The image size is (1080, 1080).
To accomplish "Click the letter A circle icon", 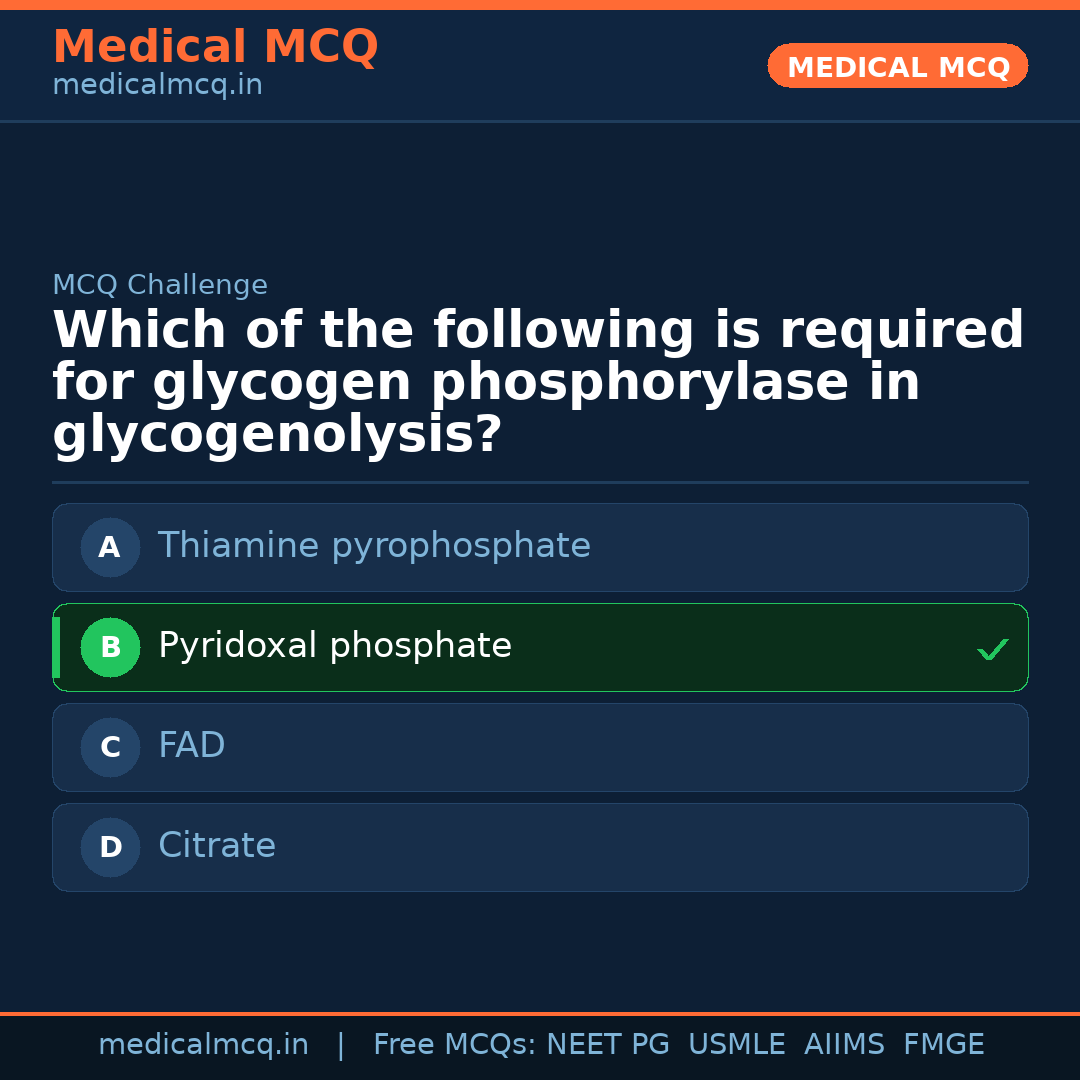I will click(110, 547).
